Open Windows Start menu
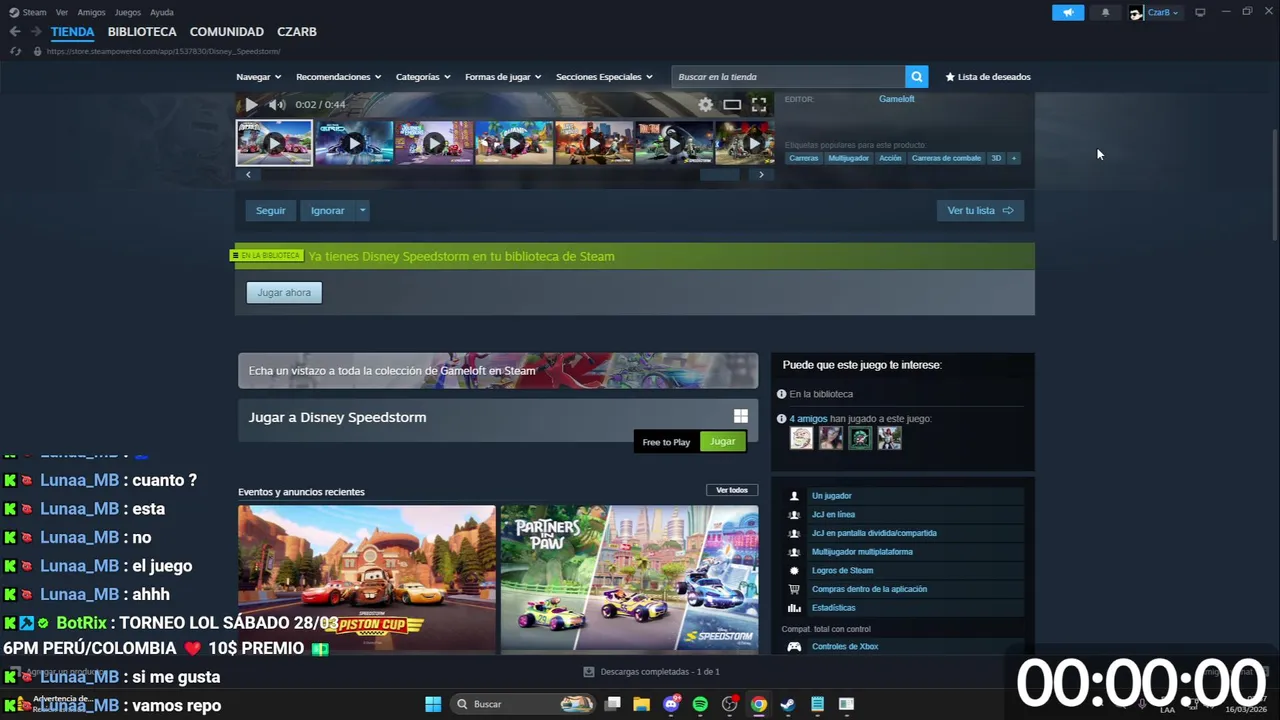 (x=433, y=704)
